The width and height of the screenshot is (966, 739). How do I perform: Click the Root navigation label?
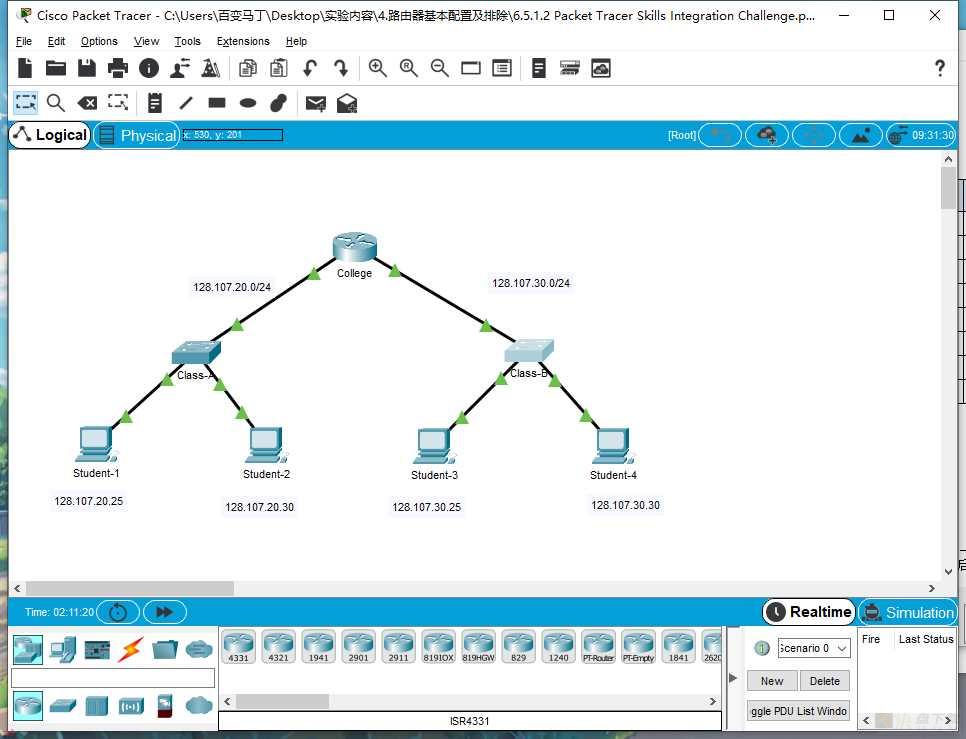[681, 135]
